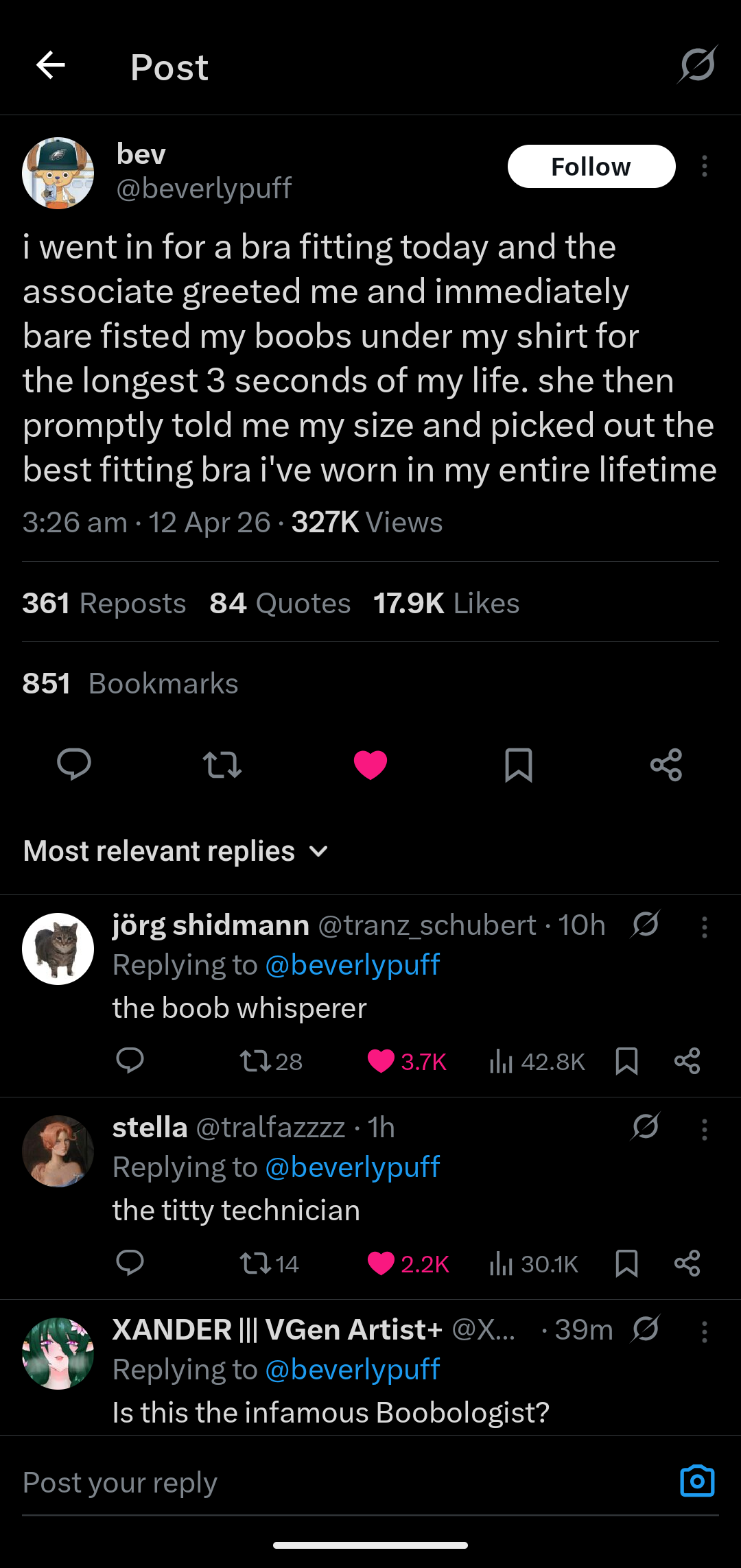View the 361 Reposts list
The width and height of the screenshot is (741, 1568).
(104, 603)
